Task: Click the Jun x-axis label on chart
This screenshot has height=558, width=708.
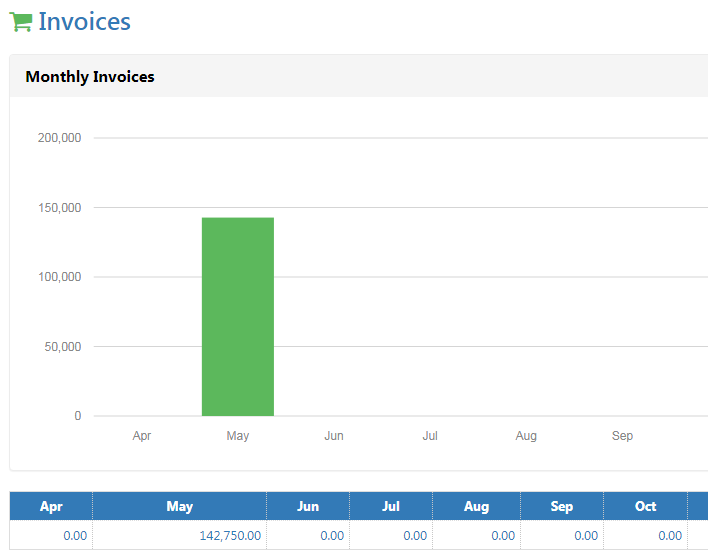Action: [x=334, y=436]
